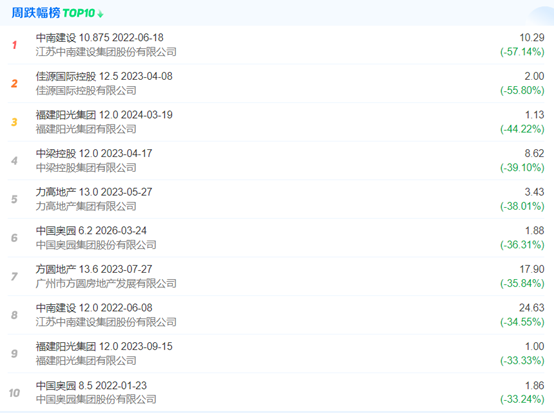Click the rank 1 red number badge
Image resolution: width=554 pixels, height=413 pixels.
pos(14,45)
